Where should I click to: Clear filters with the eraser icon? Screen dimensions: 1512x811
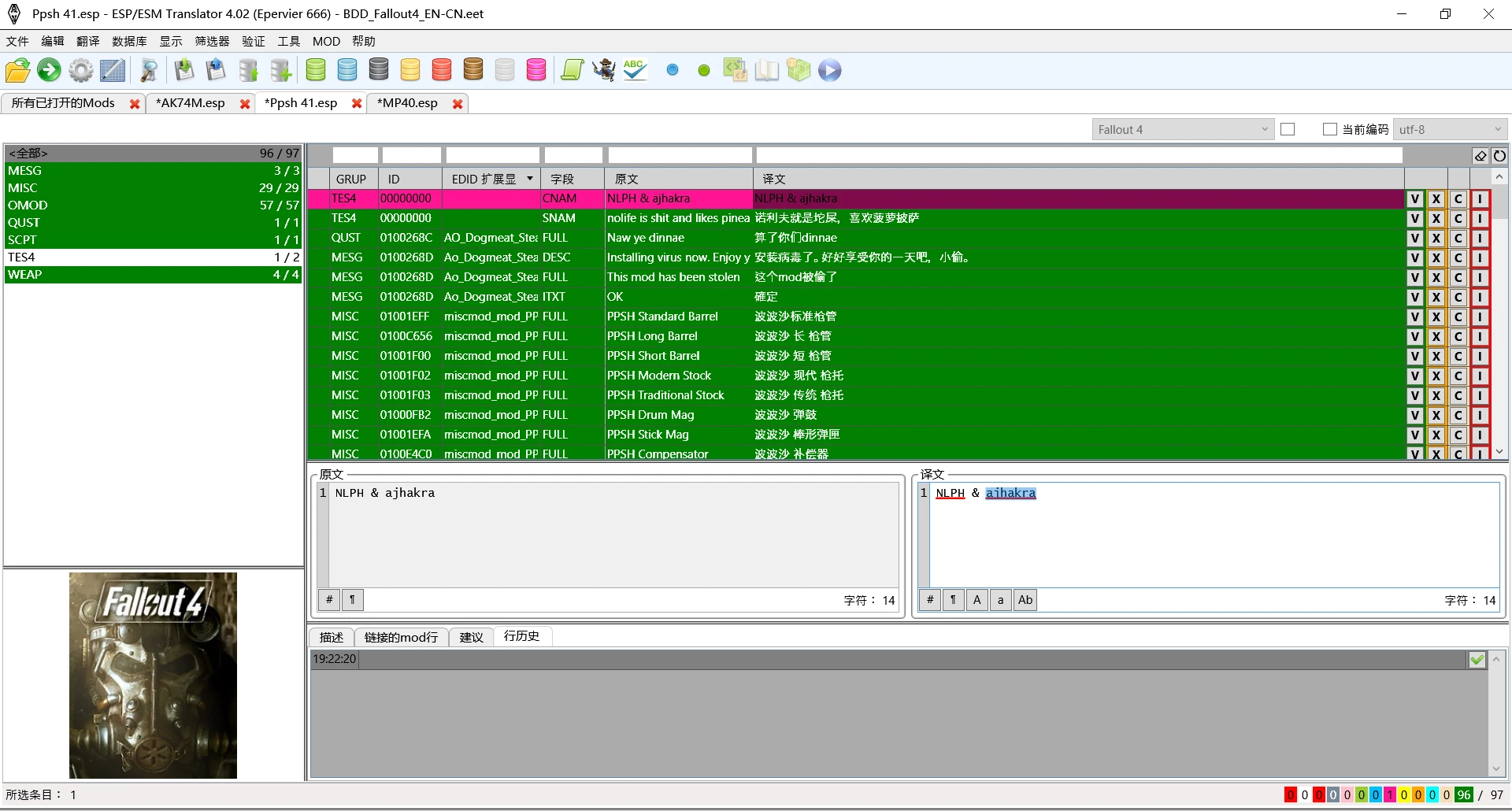(x=1480, y=156)
